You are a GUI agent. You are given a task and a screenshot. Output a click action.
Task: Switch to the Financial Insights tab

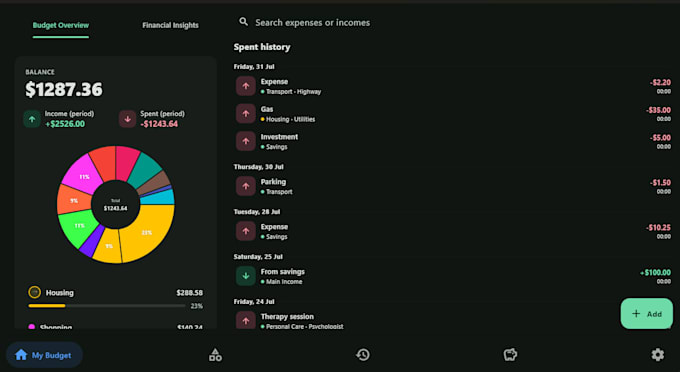click(x=170, y=25)
